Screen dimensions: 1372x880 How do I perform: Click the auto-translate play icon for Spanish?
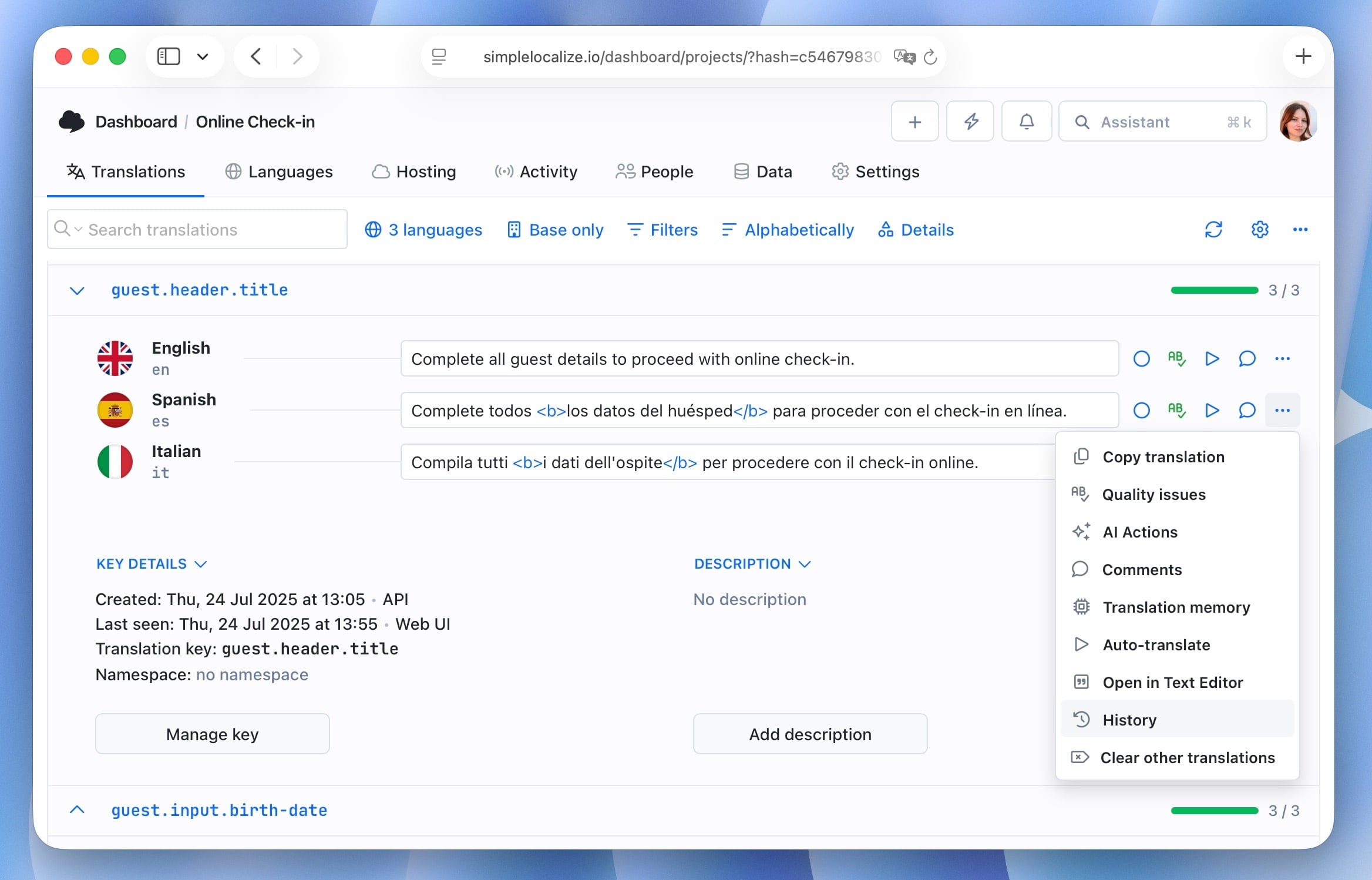[1211, 410]
